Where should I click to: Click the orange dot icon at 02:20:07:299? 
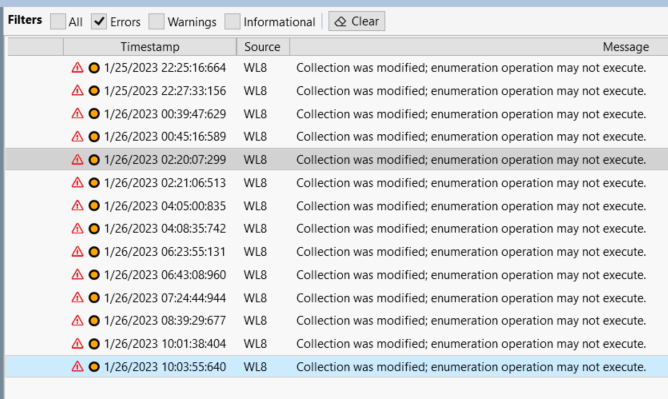pyautogui.click(x=94, y=160)
